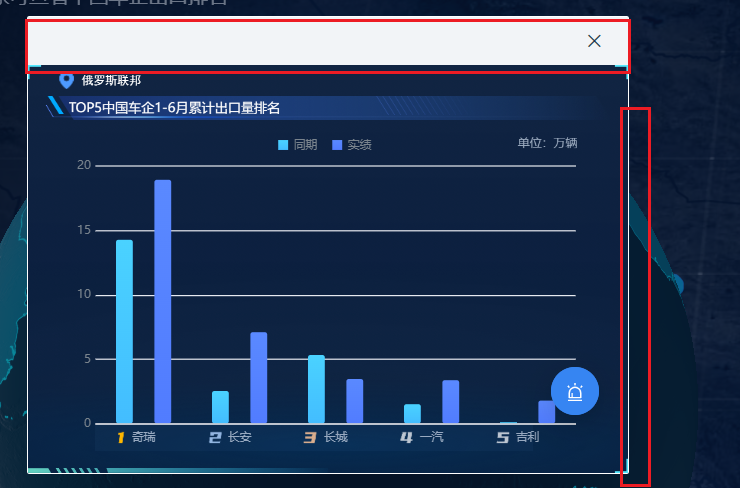Click rank number 4 badge next to 一汽
Viewport: 740px width, 488px height.
coord(406,438)
